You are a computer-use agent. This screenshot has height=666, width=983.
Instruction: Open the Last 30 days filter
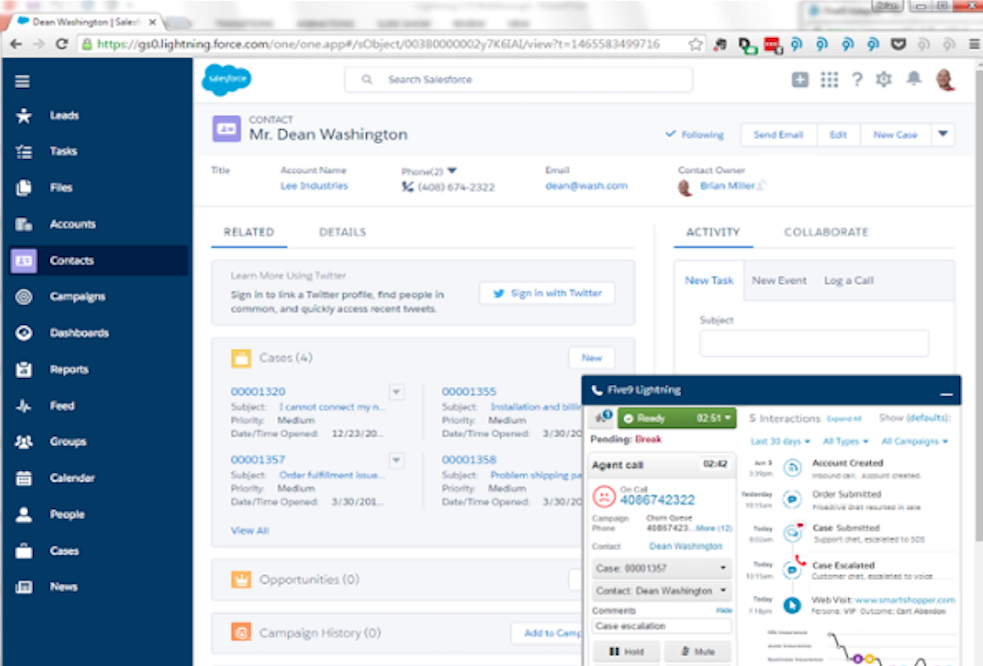coord(781,441)
